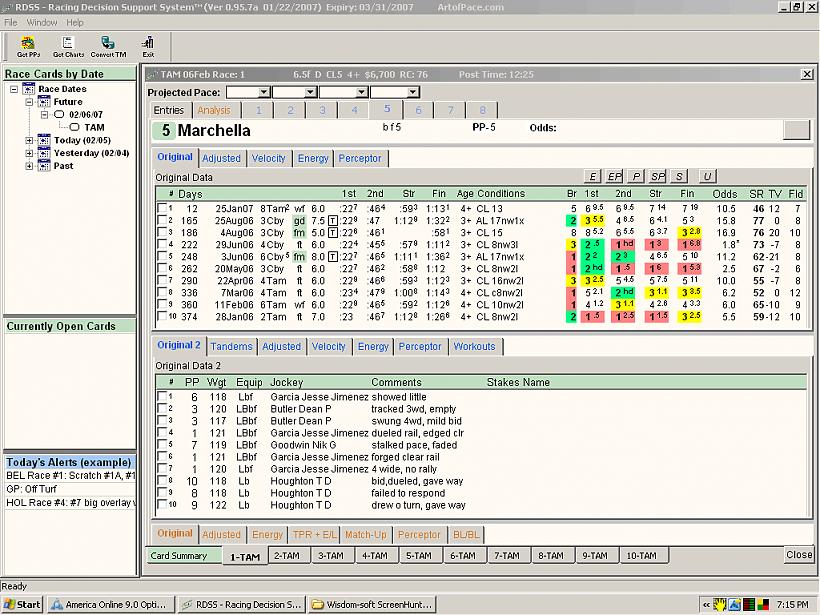Check the box for pace line 1 (25Jan07)
The height and width of the screenshot is (615, 820).
(163, 208)
